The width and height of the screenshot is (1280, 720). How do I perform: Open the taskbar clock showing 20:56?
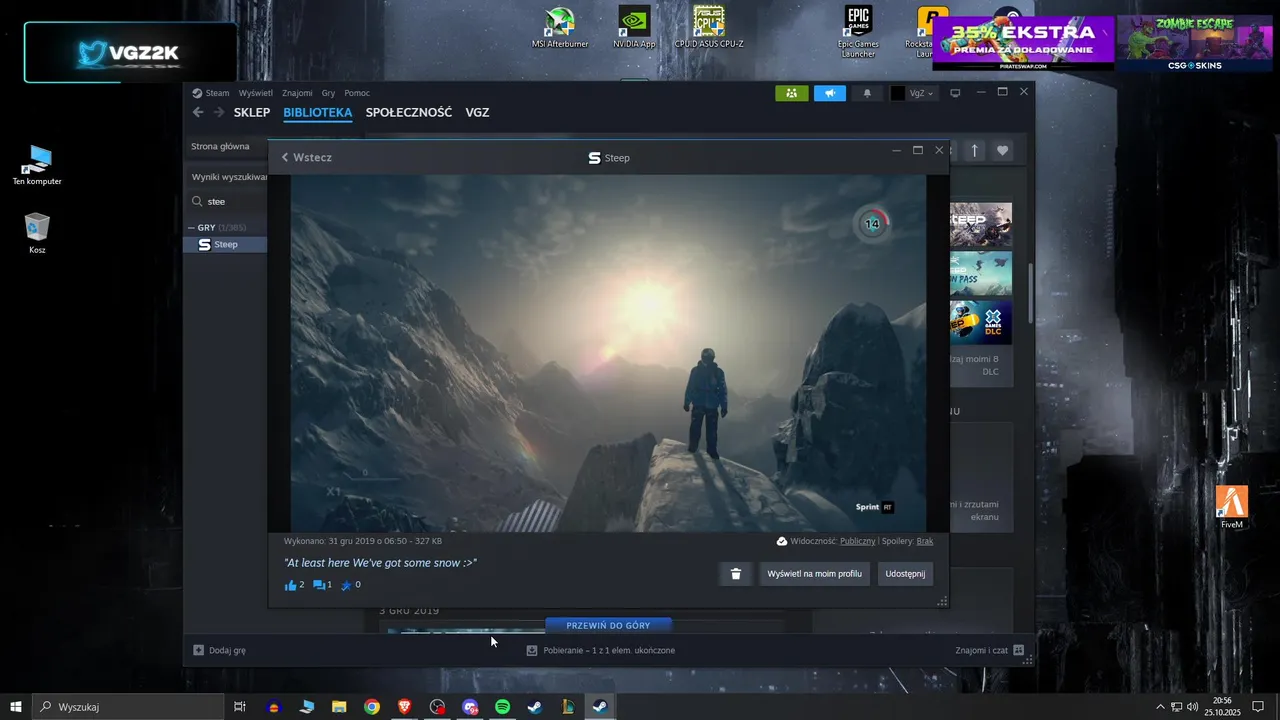tap(1222, 707)
